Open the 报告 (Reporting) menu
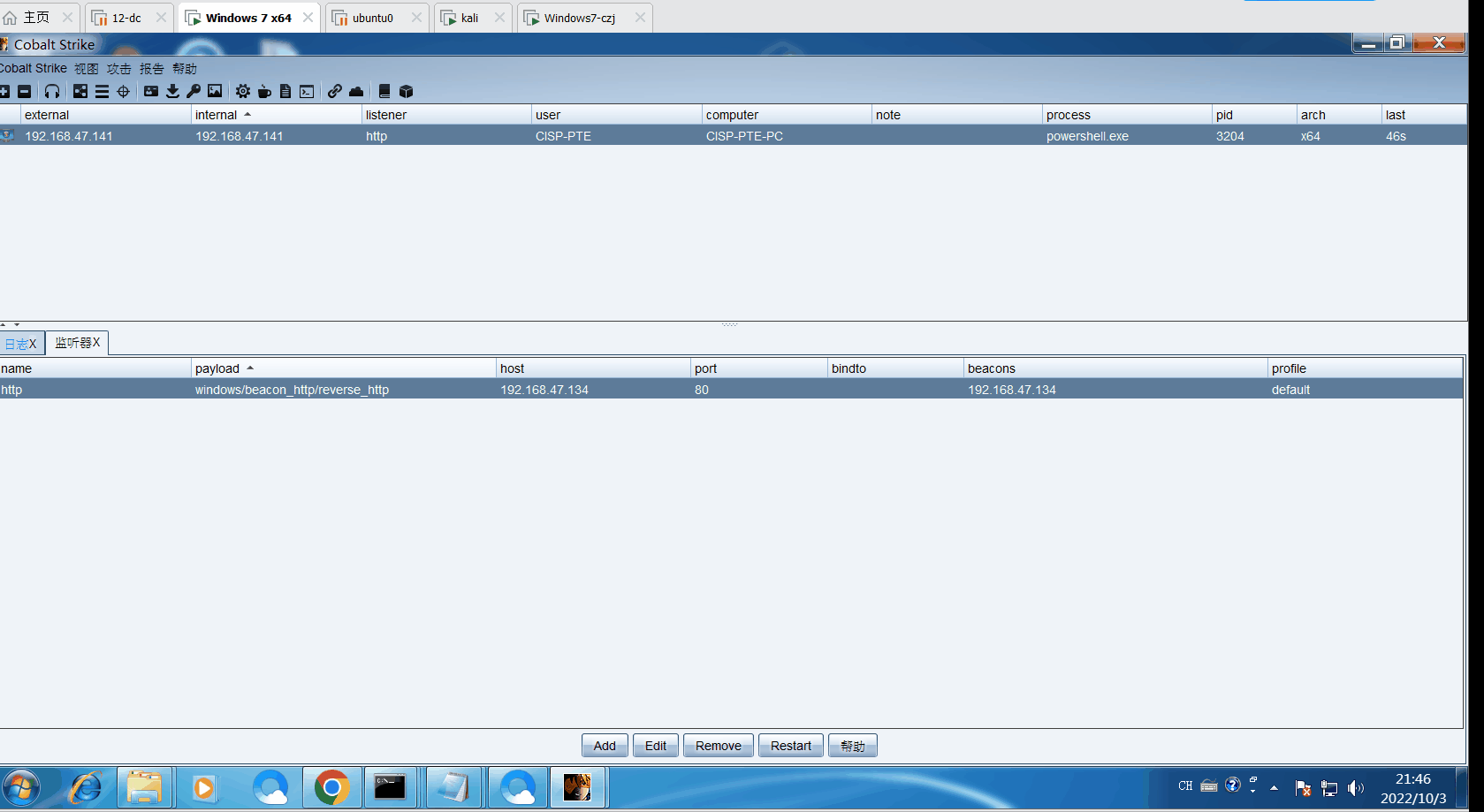Viewport: 1484px width, 812px height. pos(152,68)
